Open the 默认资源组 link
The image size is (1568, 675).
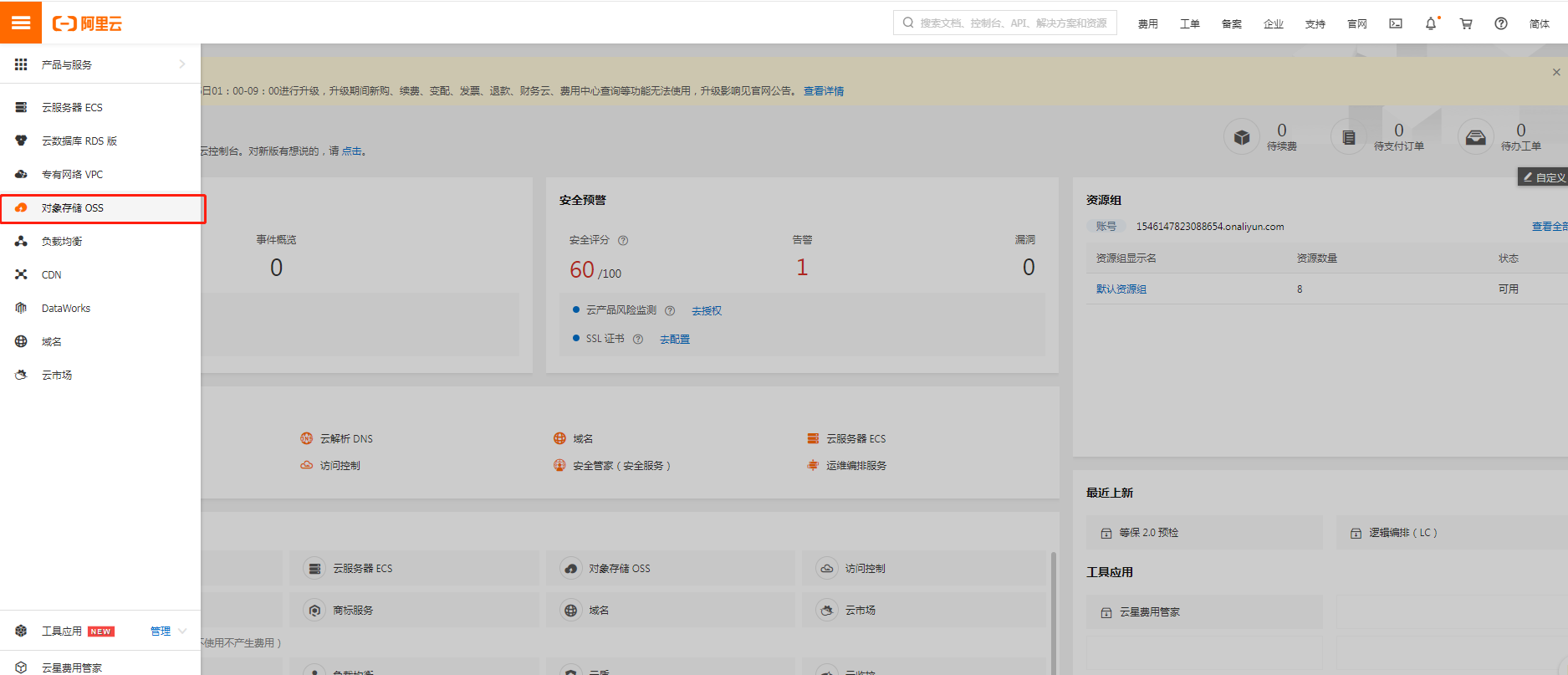coord(1121,289)
